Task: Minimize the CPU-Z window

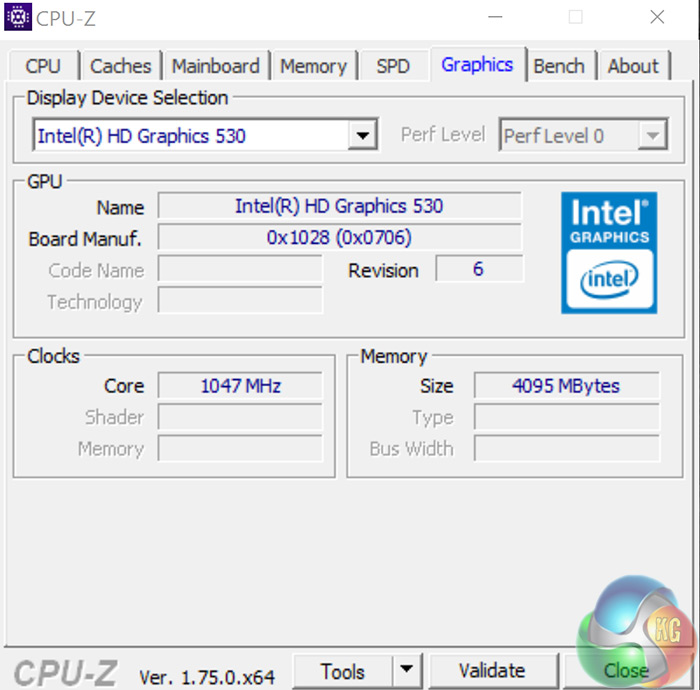Action: pos(495,17)
